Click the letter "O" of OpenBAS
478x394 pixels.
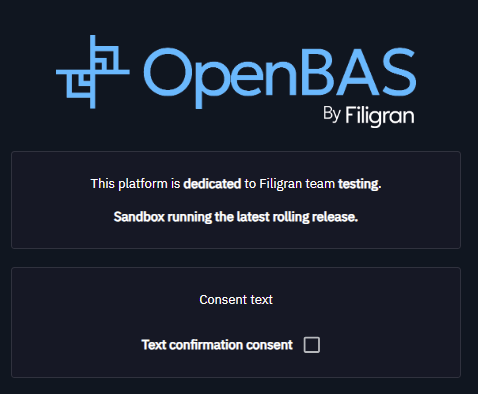click(x=167, y=72)
